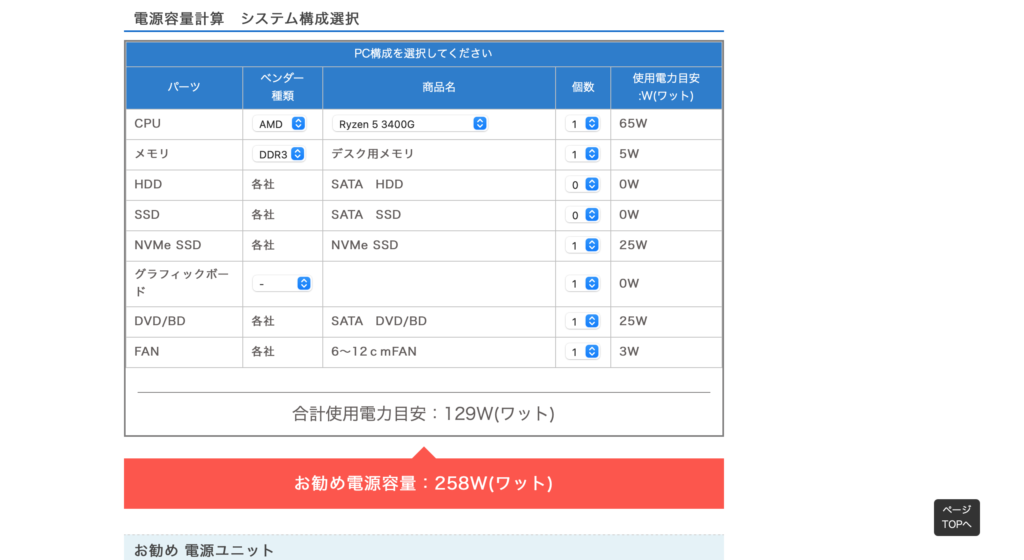Click the 商品名 column header

tap(438, 87)
